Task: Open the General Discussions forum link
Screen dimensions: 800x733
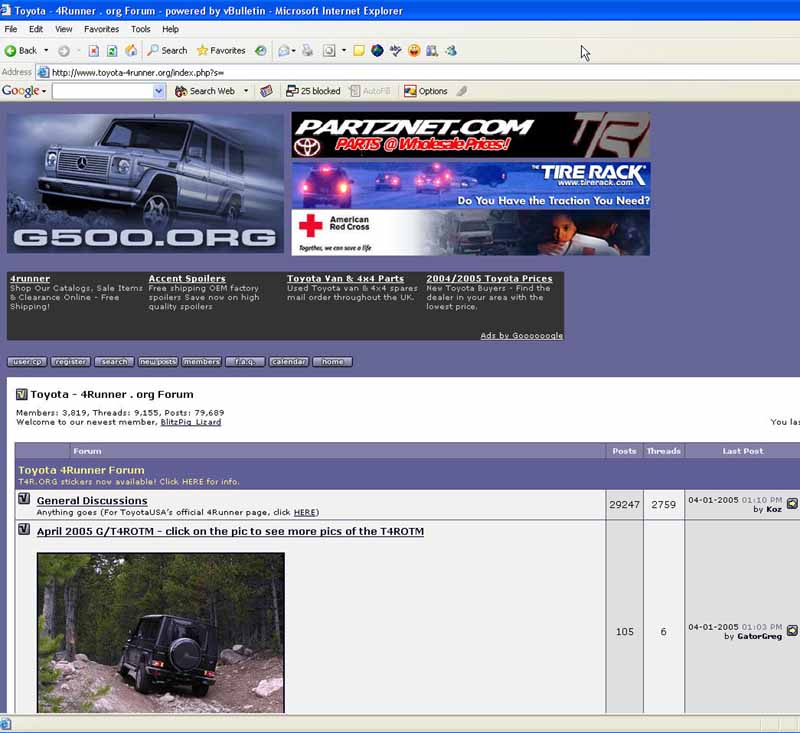Action: (92, 501)
